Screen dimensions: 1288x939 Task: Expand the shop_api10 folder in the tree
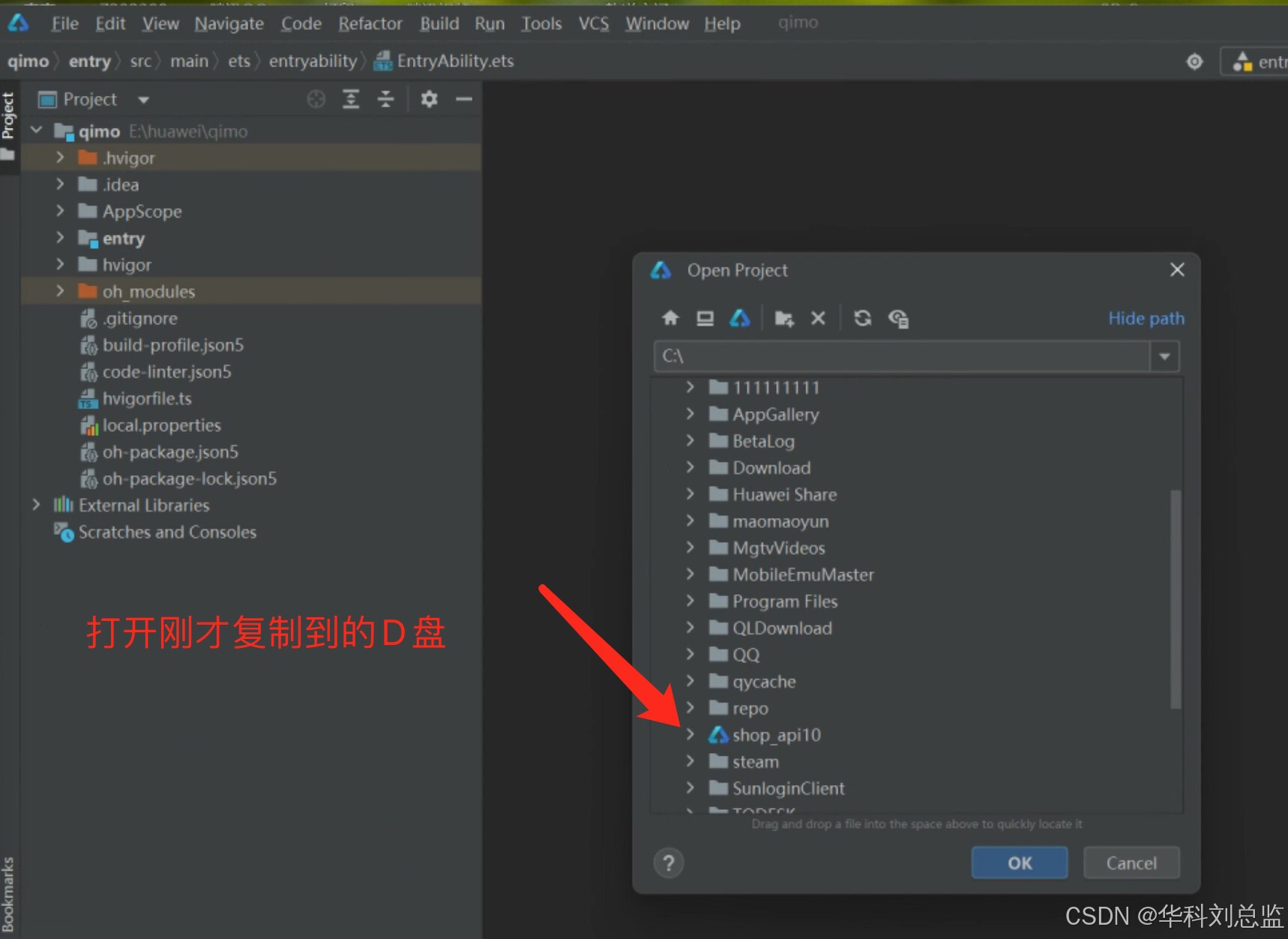(x=690, y=735)
